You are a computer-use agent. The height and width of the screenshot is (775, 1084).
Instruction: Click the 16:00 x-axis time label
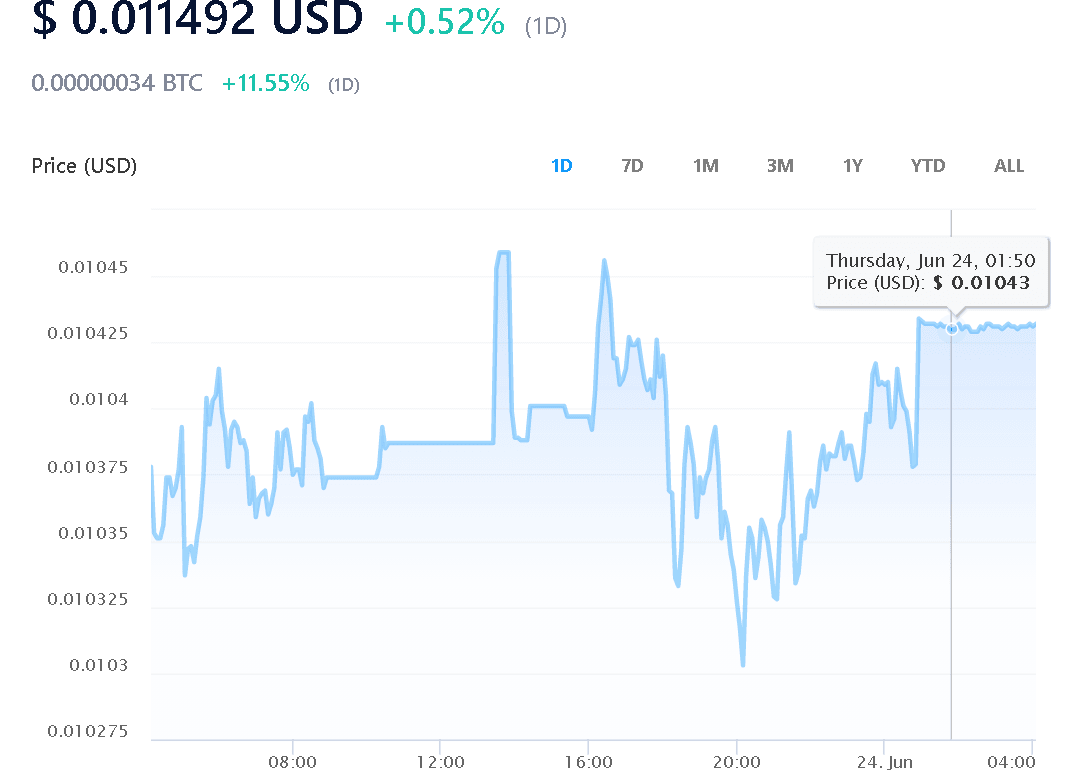[x=588, y=762]
